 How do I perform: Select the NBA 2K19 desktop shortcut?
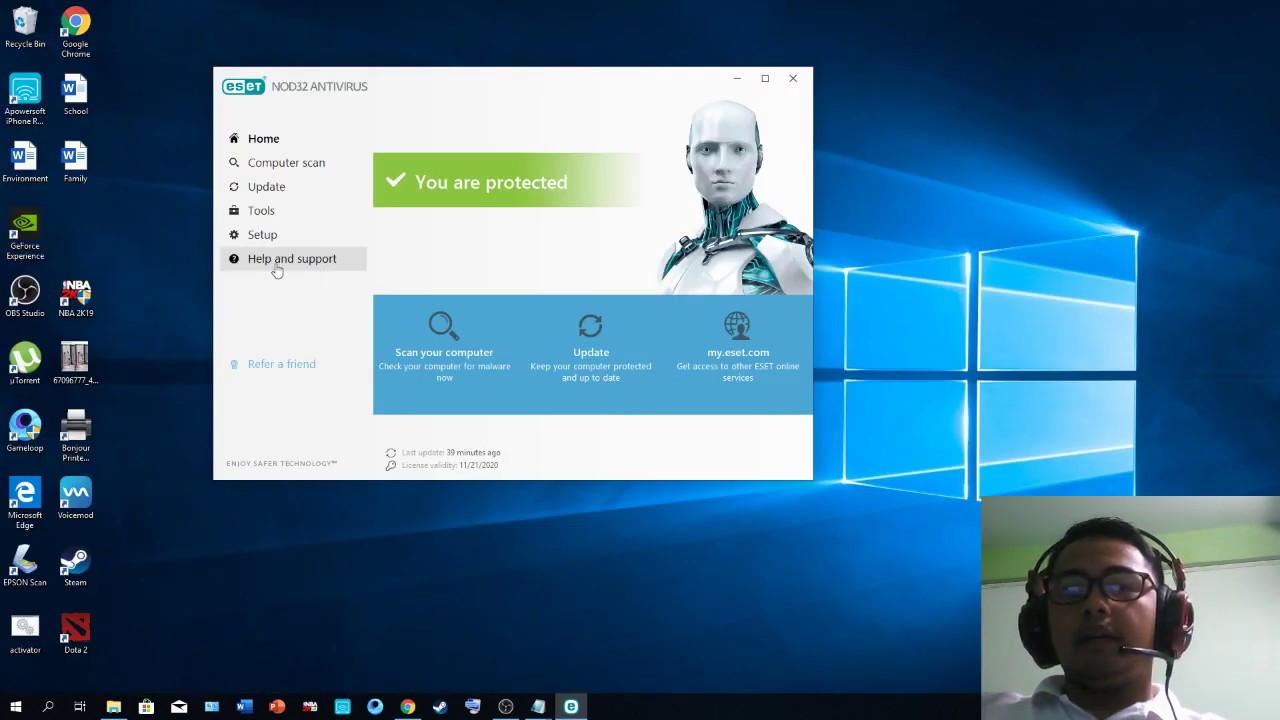click(x=75, y=297)
